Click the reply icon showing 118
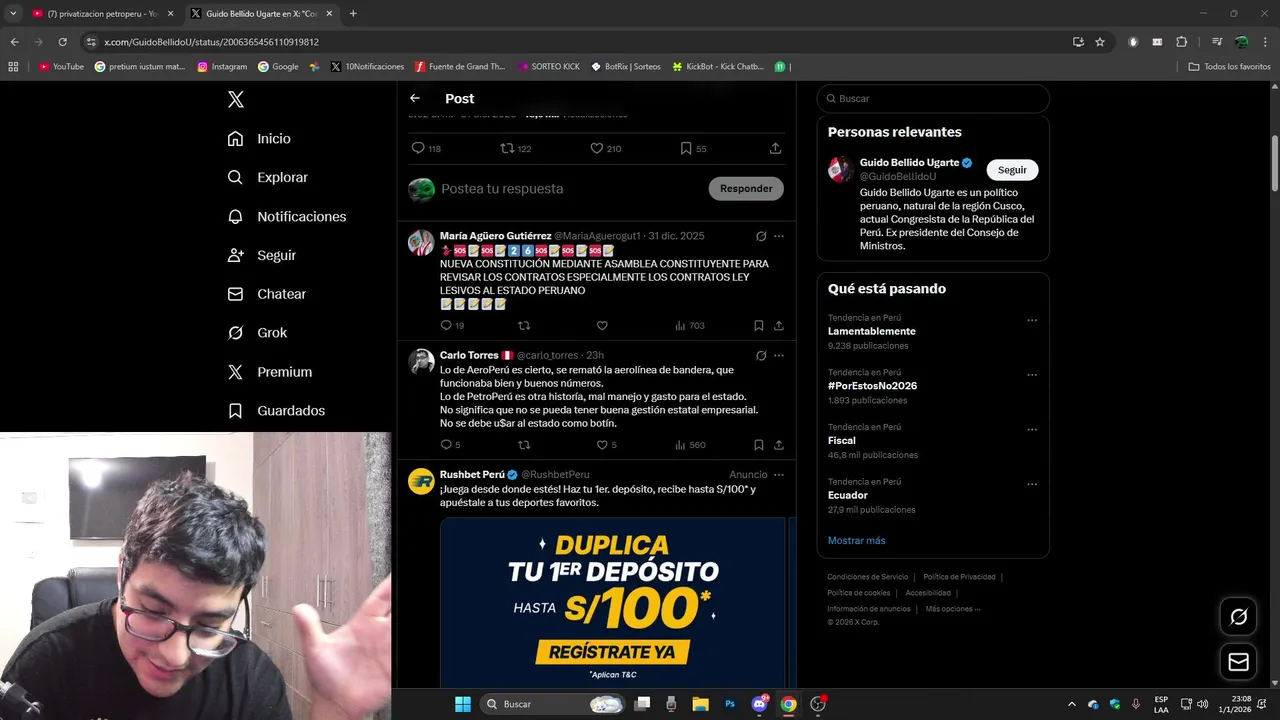This screenshot has height=720, width=1280. 418,148
